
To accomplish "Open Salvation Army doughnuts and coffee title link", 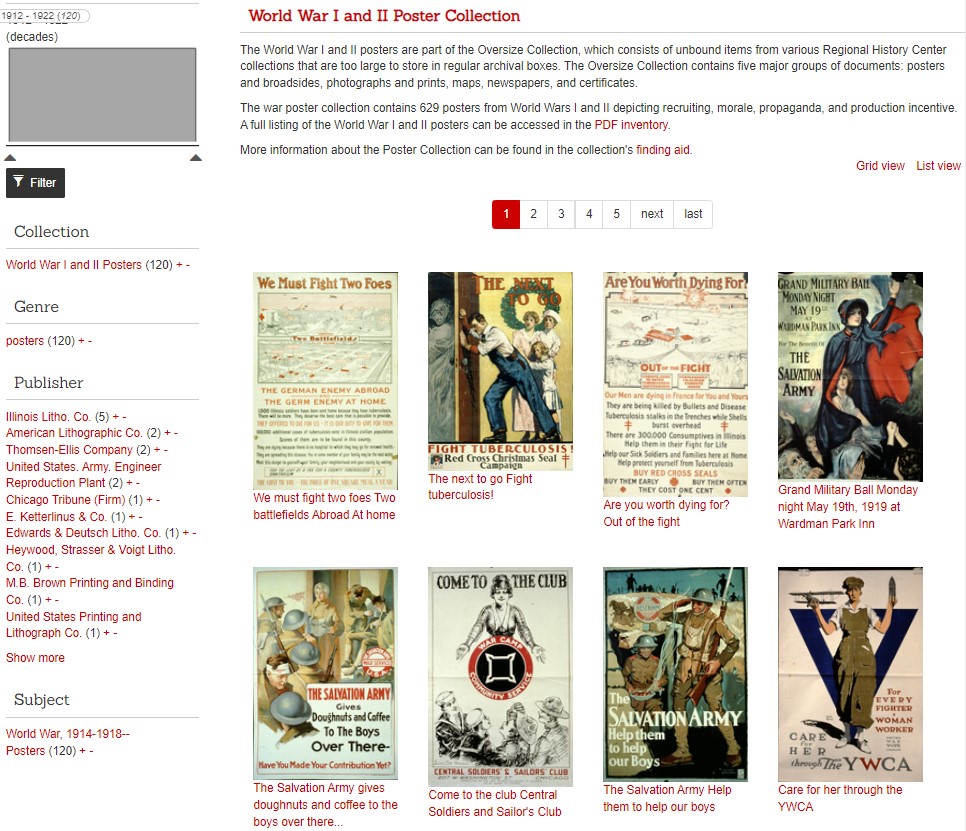I will click(325, 805).
